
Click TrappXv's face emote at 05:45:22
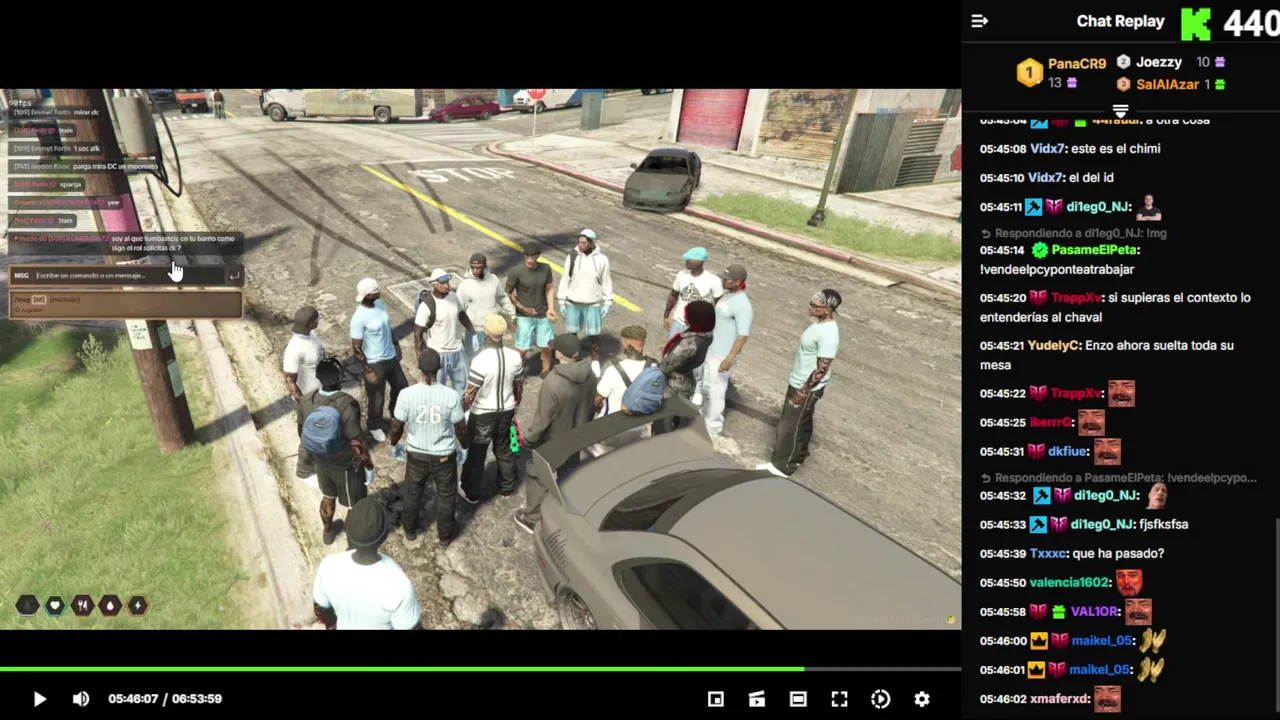coord(1121,393)
